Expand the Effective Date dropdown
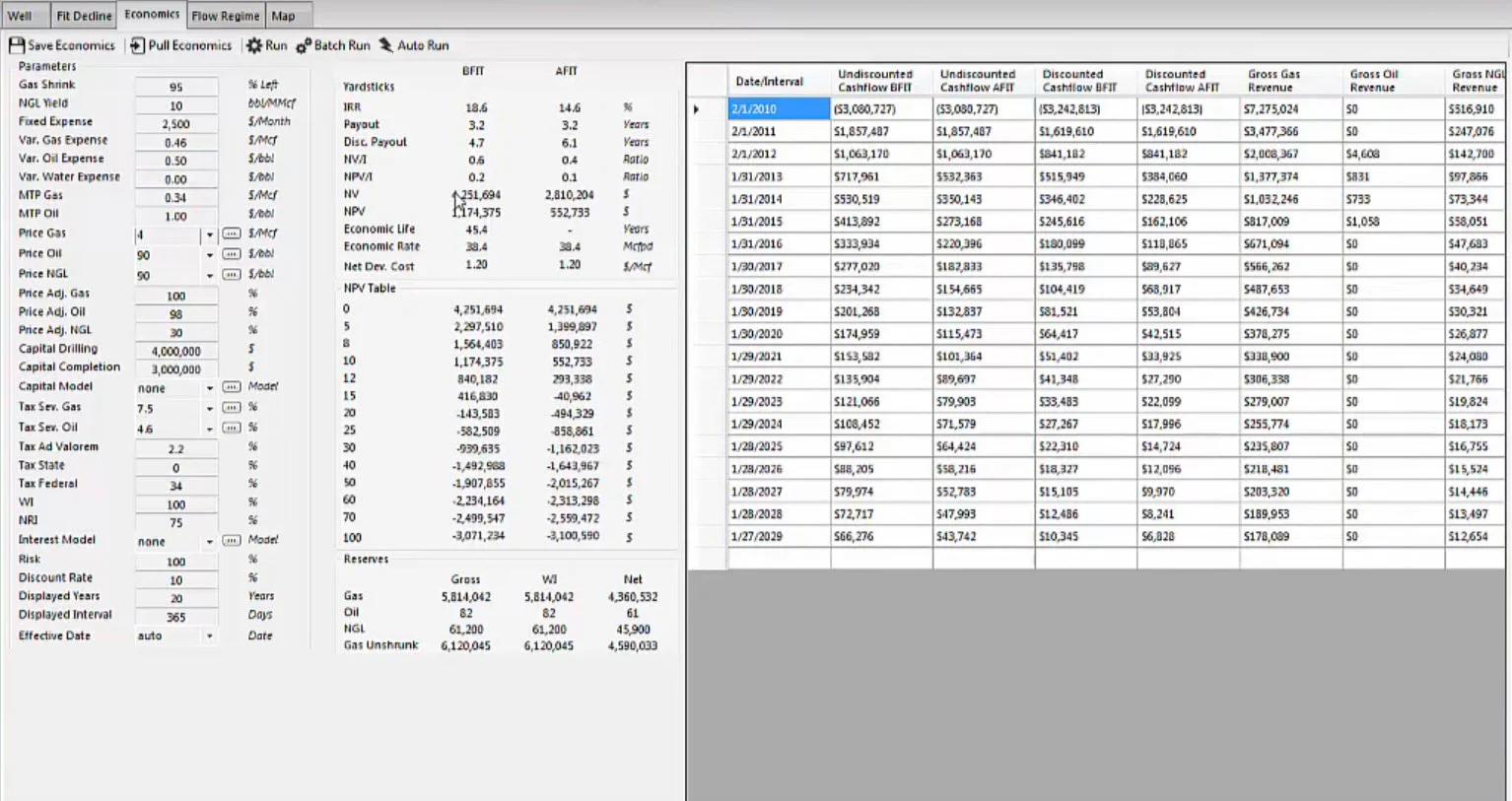Viewport: 1512px width, 801px height. (209, 636)
